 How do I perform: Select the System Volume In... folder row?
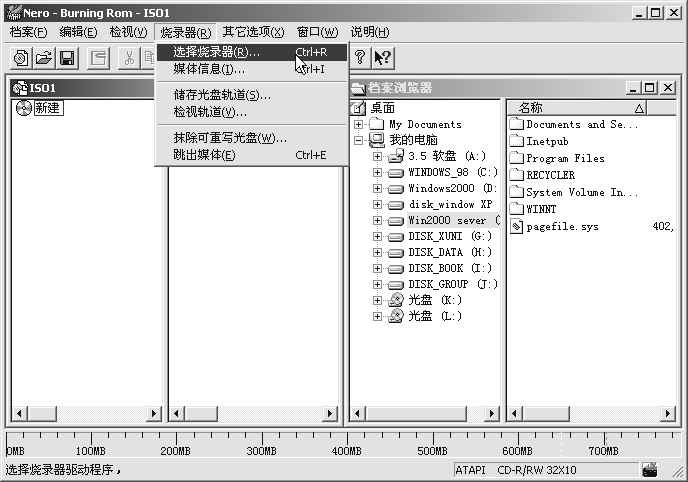tap(574, 192)
